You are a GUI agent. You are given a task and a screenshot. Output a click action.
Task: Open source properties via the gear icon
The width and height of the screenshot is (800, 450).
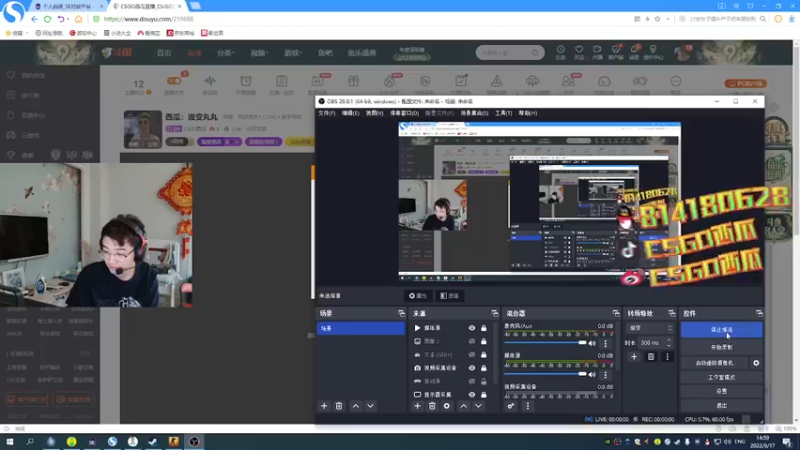tap(447, 406)
